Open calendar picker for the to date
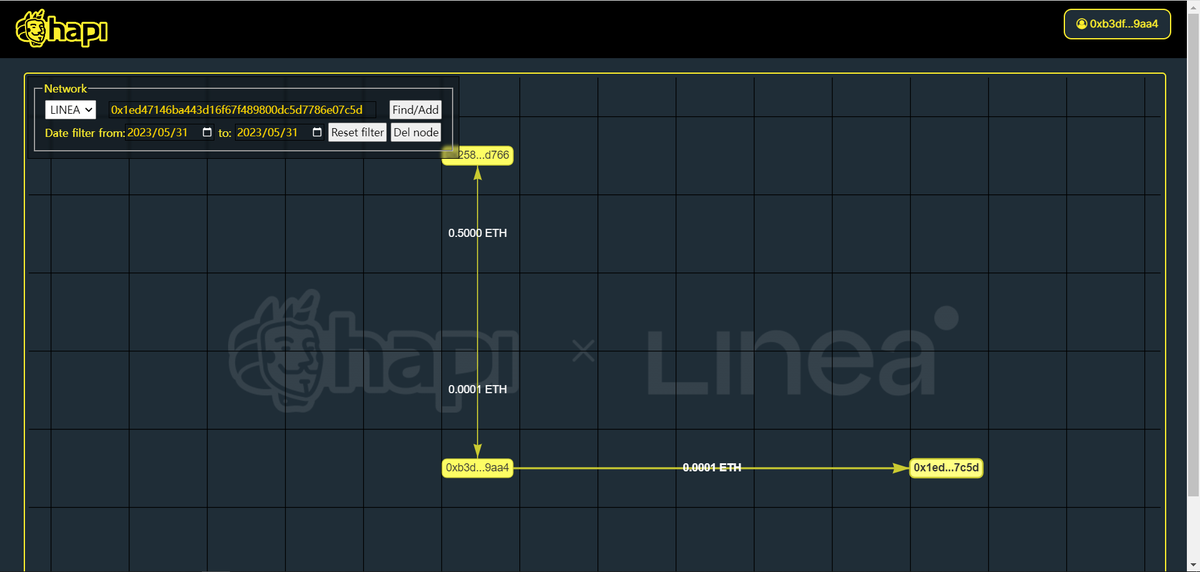 [x=318, y=132]
